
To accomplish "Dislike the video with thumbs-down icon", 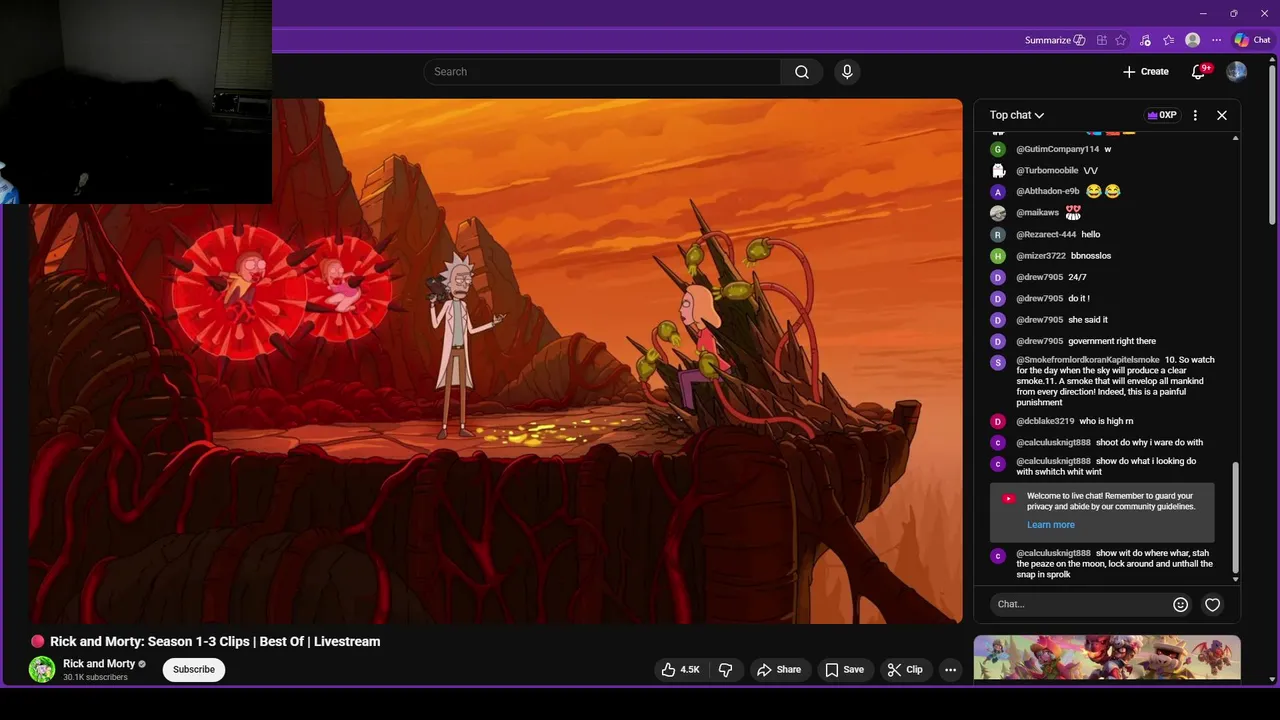I will pos(726,670).
